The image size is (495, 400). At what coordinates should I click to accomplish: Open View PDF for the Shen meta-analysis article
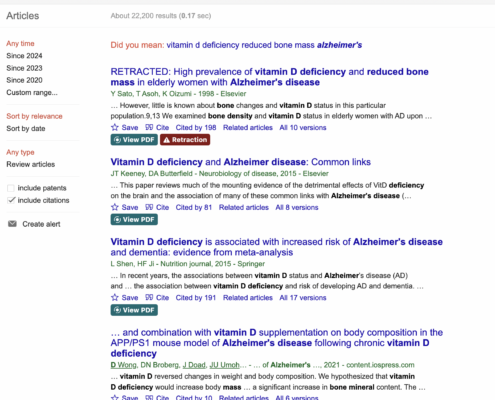(134, 310)
